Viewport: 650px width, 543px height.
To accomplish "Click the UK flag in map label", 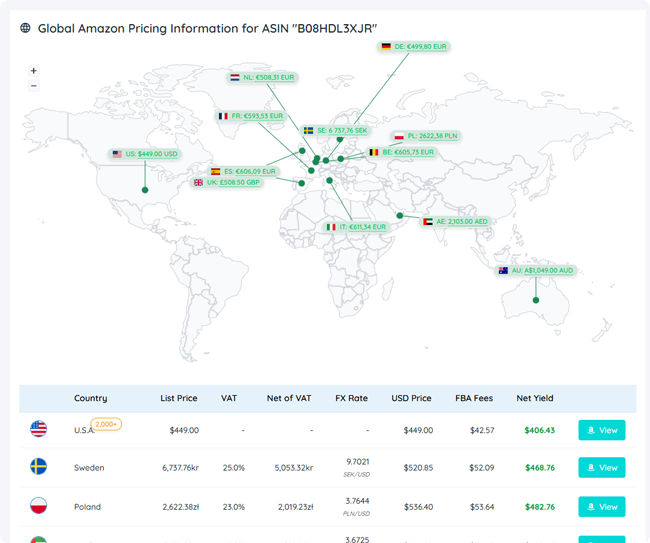I will point(198,182).
